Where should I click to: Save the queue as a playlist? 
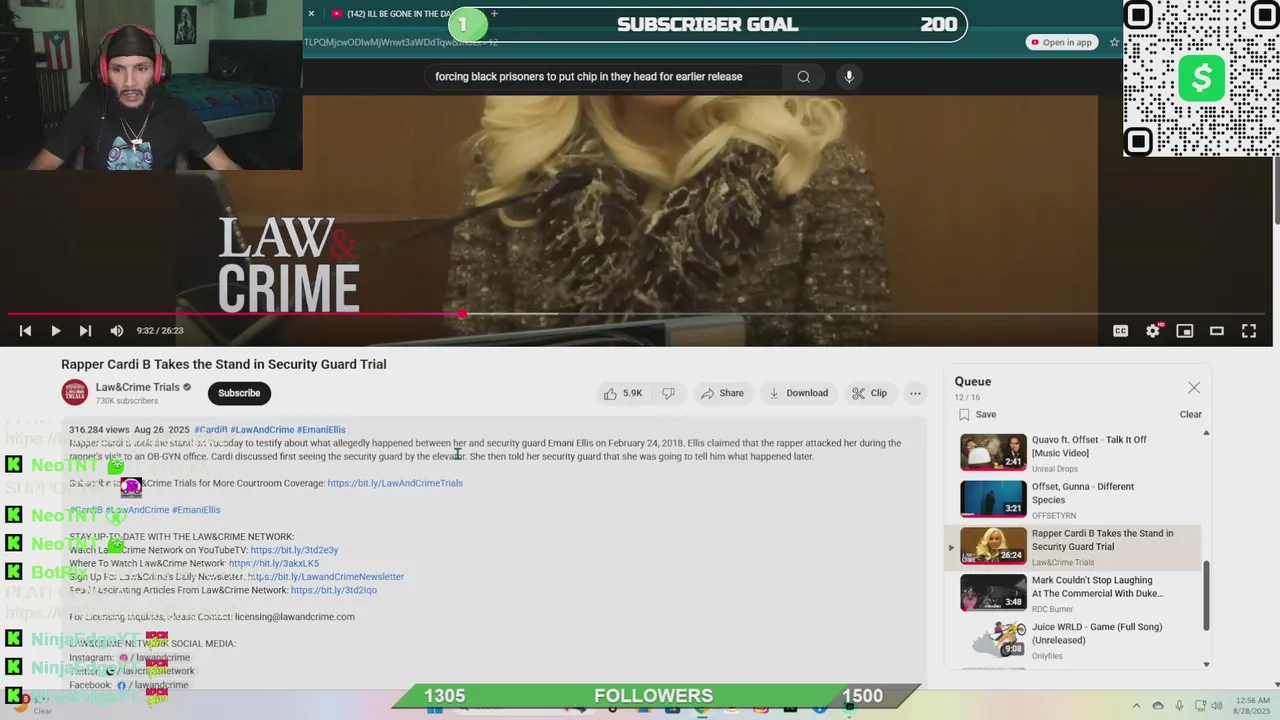pos(977,414)
